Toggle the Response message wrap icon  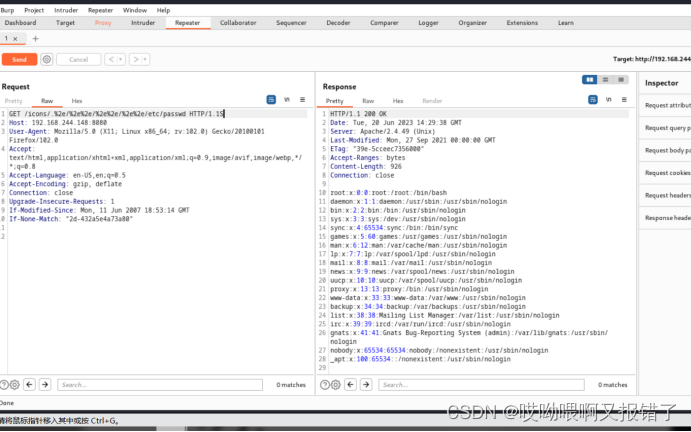click(x=593, y=100)
